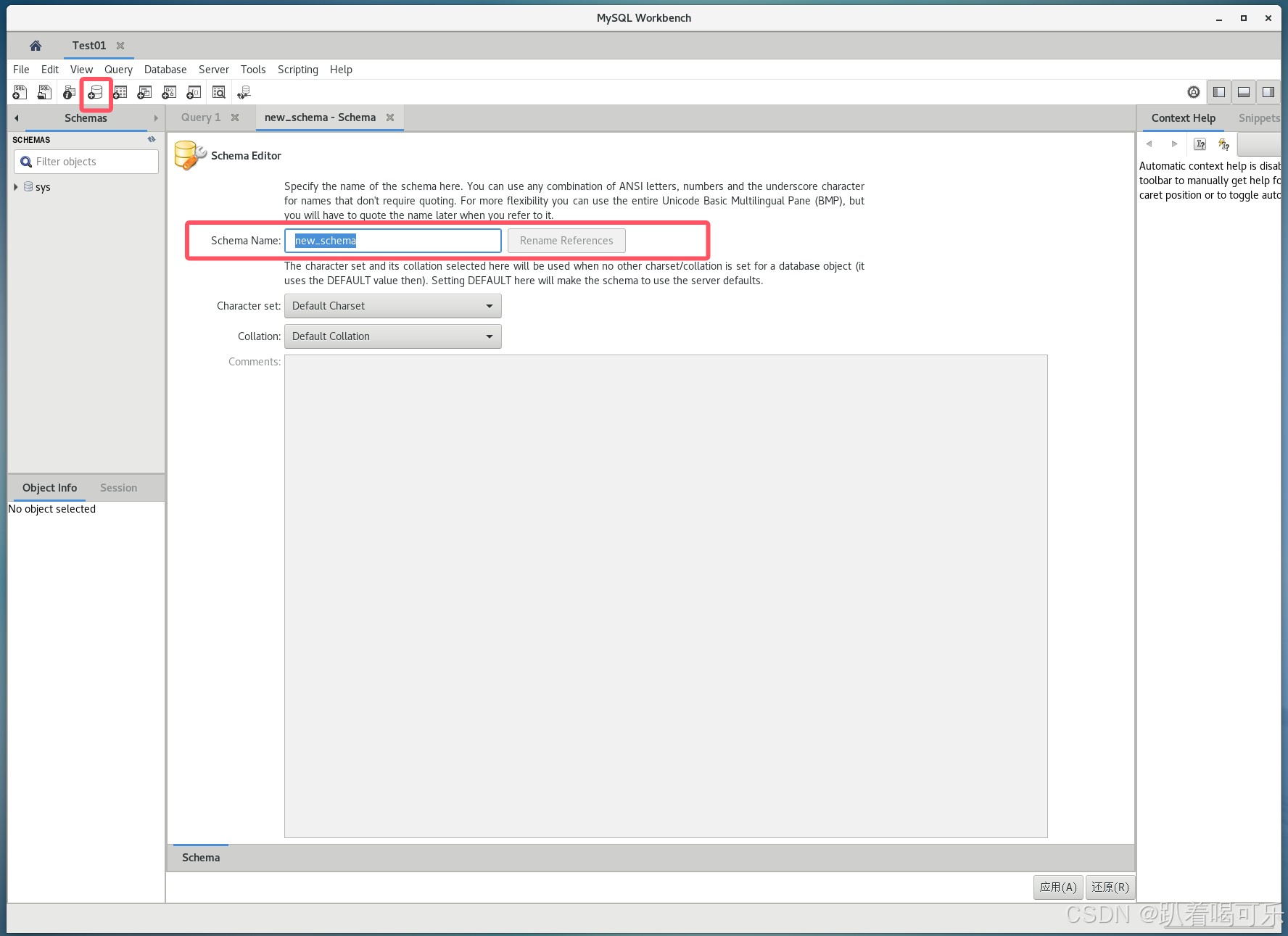This screenshot has width=1288, height=936.
Task: Close the Query 1 tab
Action: 235,117
